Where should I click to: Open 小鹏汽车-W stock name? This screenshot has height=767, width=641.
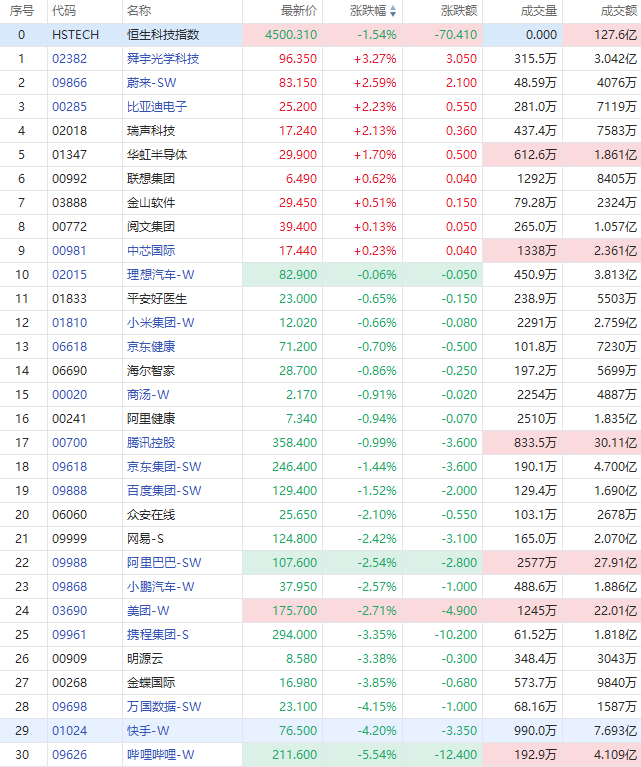pos(160,586)
